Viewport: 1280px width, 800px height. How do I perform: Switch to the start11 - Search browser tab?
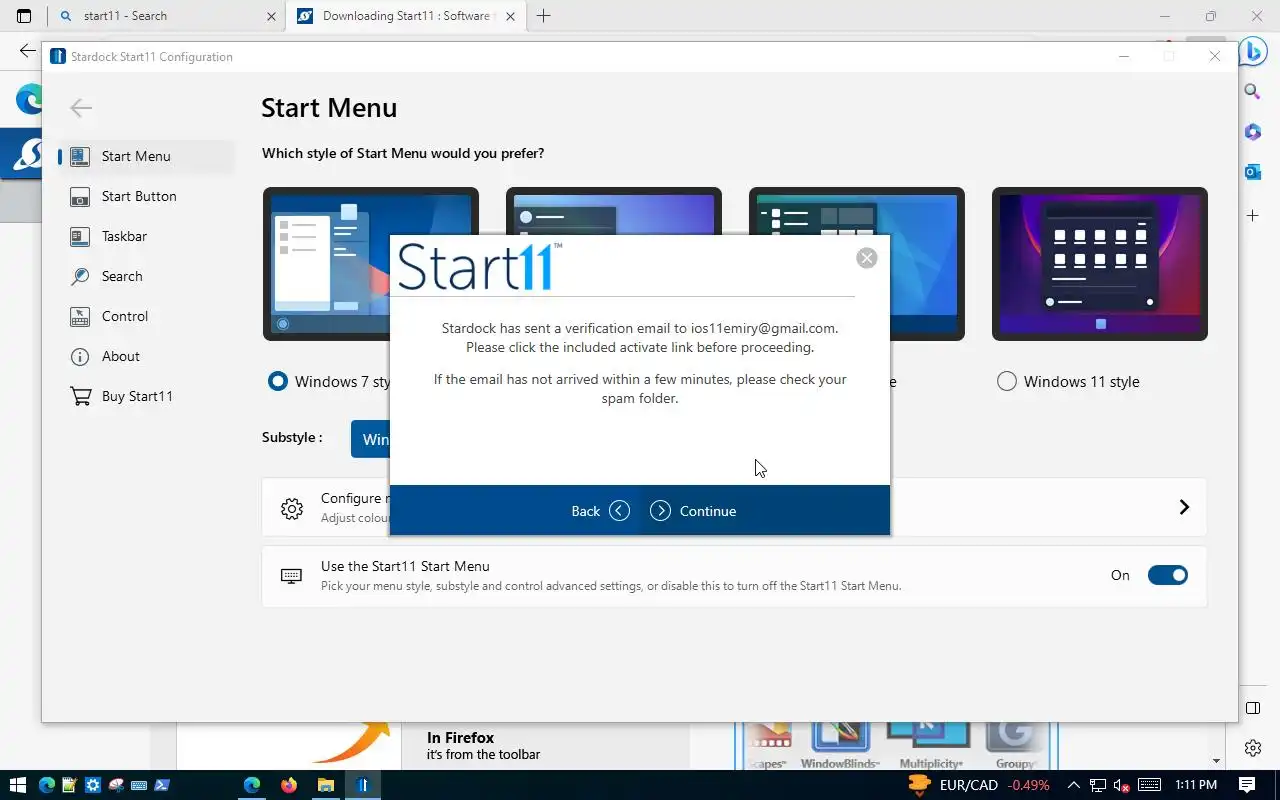click(165, 16)
